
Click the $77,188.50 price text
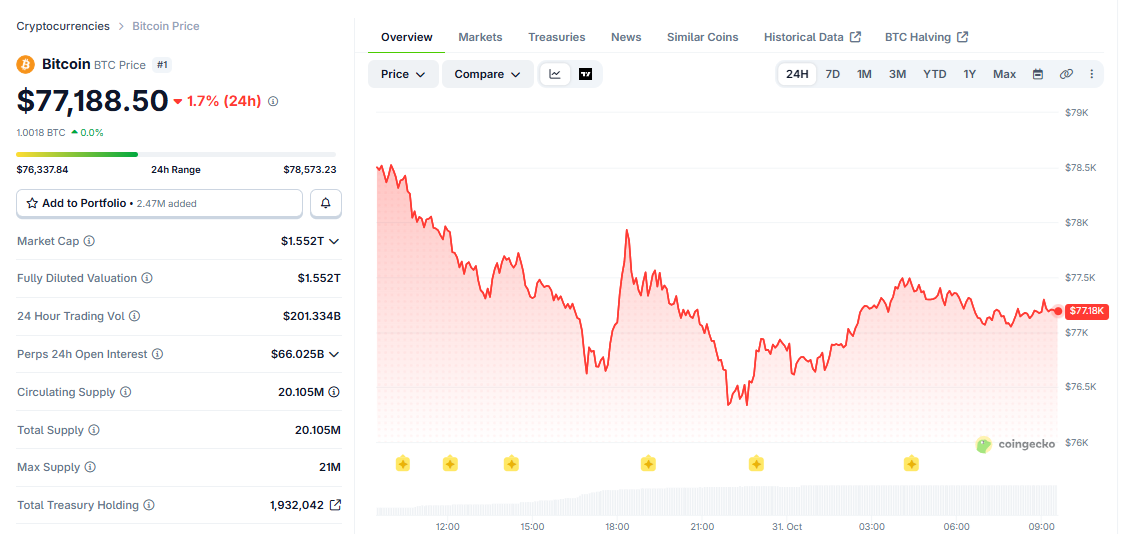(92, 101)
